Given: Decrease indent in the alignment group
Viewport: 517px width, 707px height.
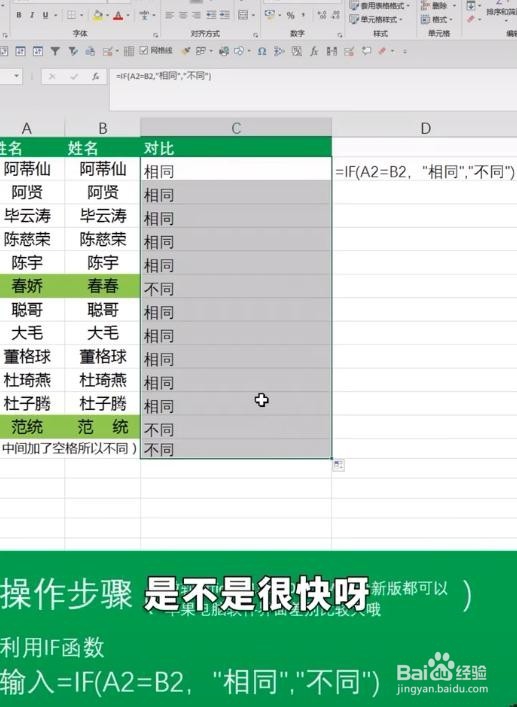Looking at the screenshot, I should [211, 15].
